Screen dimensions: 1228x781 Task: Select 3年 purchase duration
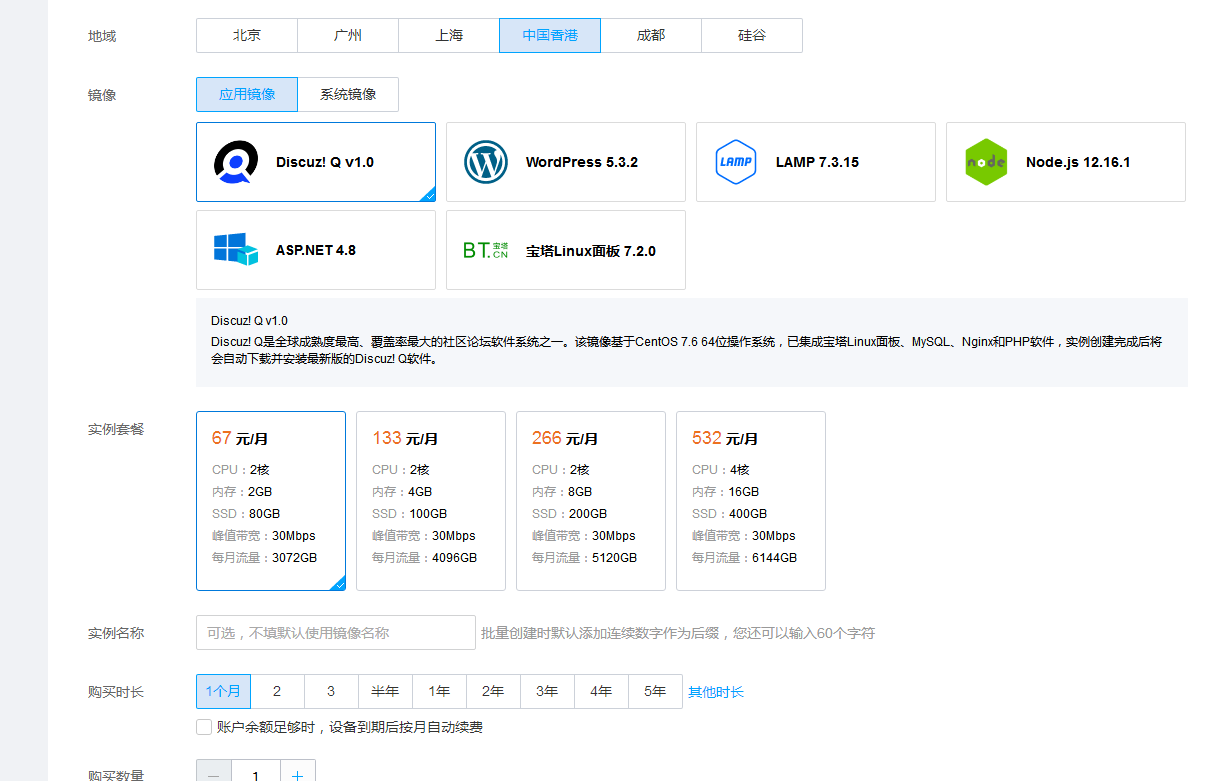click(547, 691)
